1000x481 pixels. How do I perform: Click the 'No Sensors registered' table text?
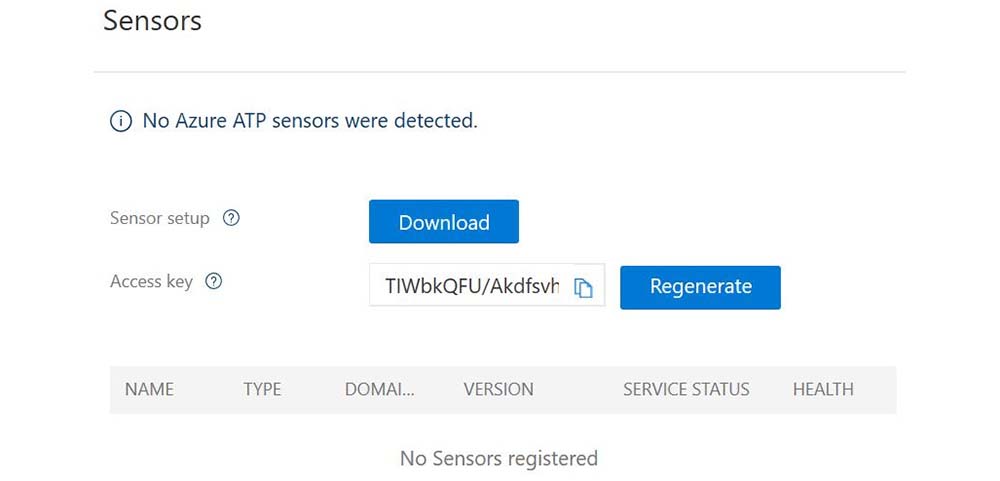pos(499,459)
